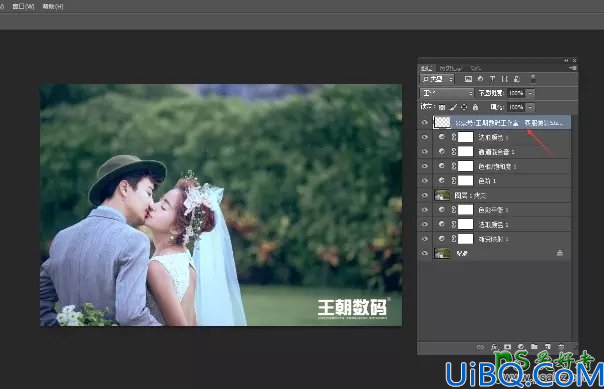Select the Background layer name
Viewport: 605px width, 389px height.
point(461,254)
